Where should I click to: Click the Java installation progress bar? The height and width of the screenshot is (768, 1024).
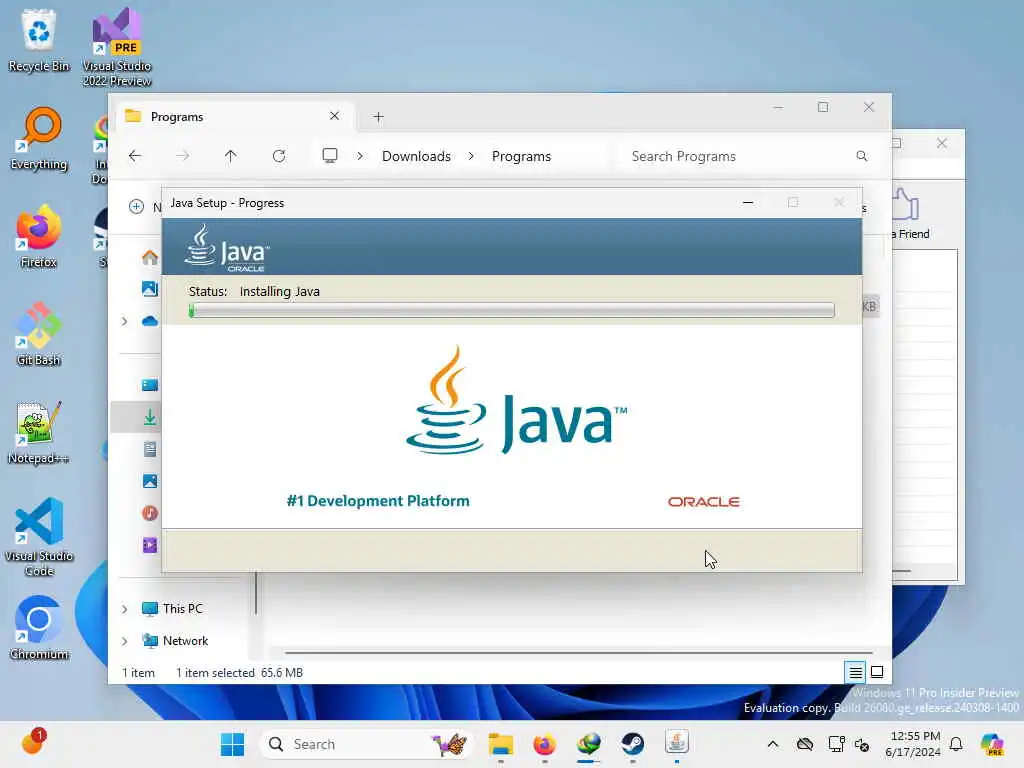pyautogui.click(x=511, y=310)
